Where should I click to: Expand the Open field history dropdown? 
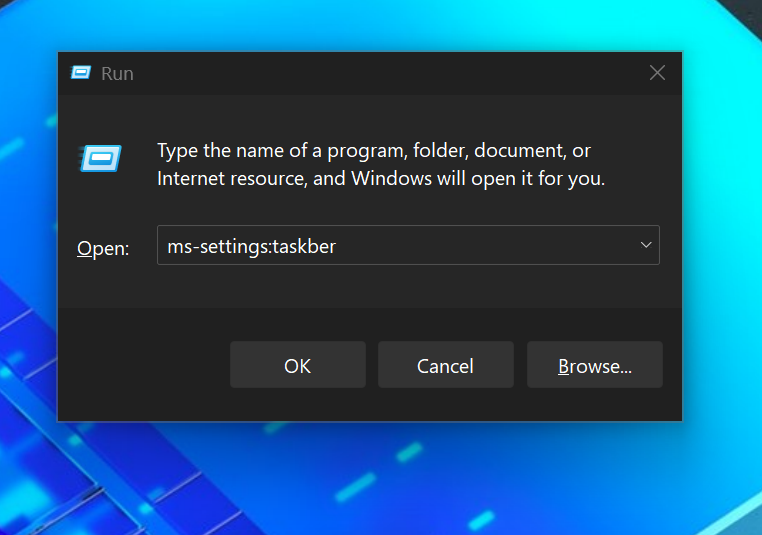pos(646,245)
